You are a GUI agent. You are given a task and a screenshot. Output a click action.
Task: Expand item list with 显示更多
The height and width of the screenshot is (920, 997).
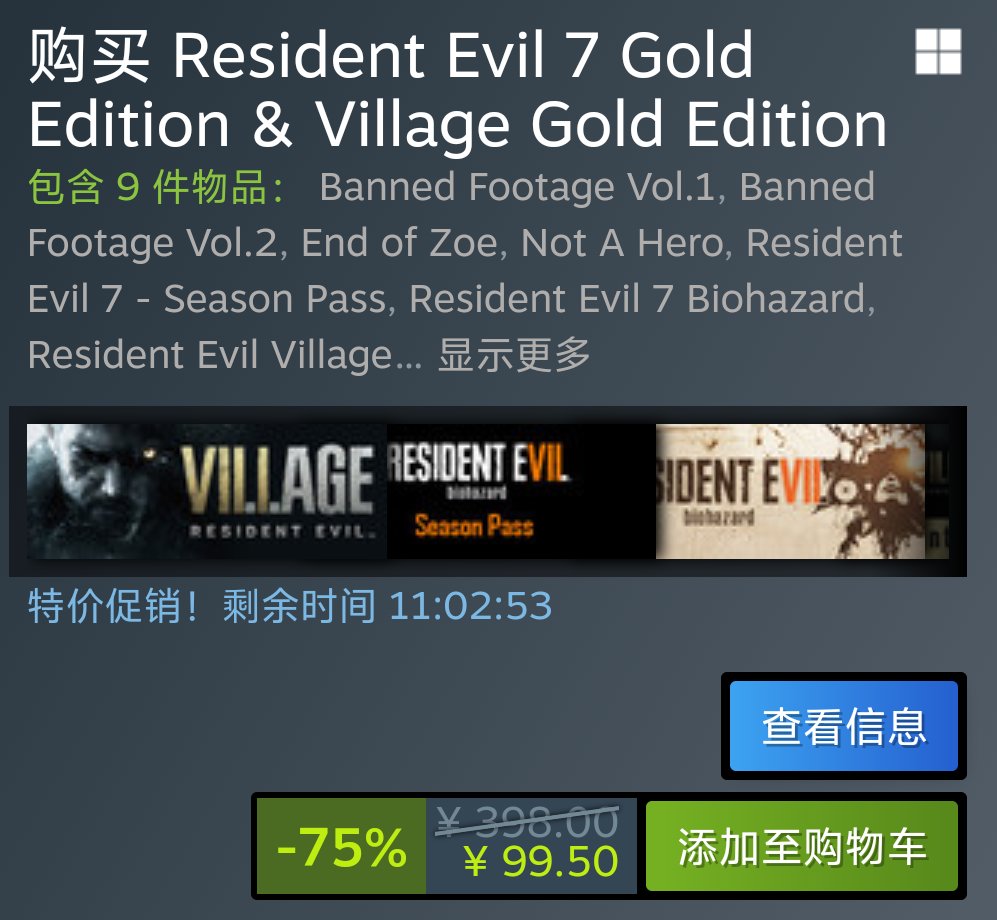coord(514,355)
